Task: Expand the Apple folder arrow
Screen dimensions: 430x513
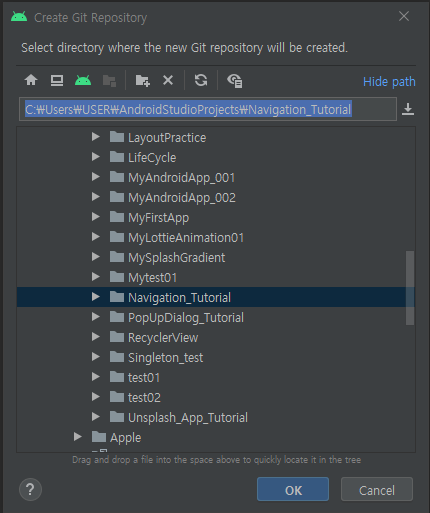Action: 78,437
